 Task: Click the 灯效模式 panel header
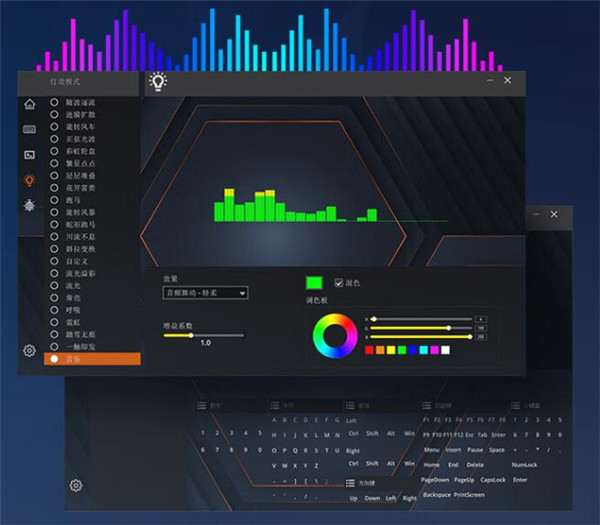[x=62, y=81]
